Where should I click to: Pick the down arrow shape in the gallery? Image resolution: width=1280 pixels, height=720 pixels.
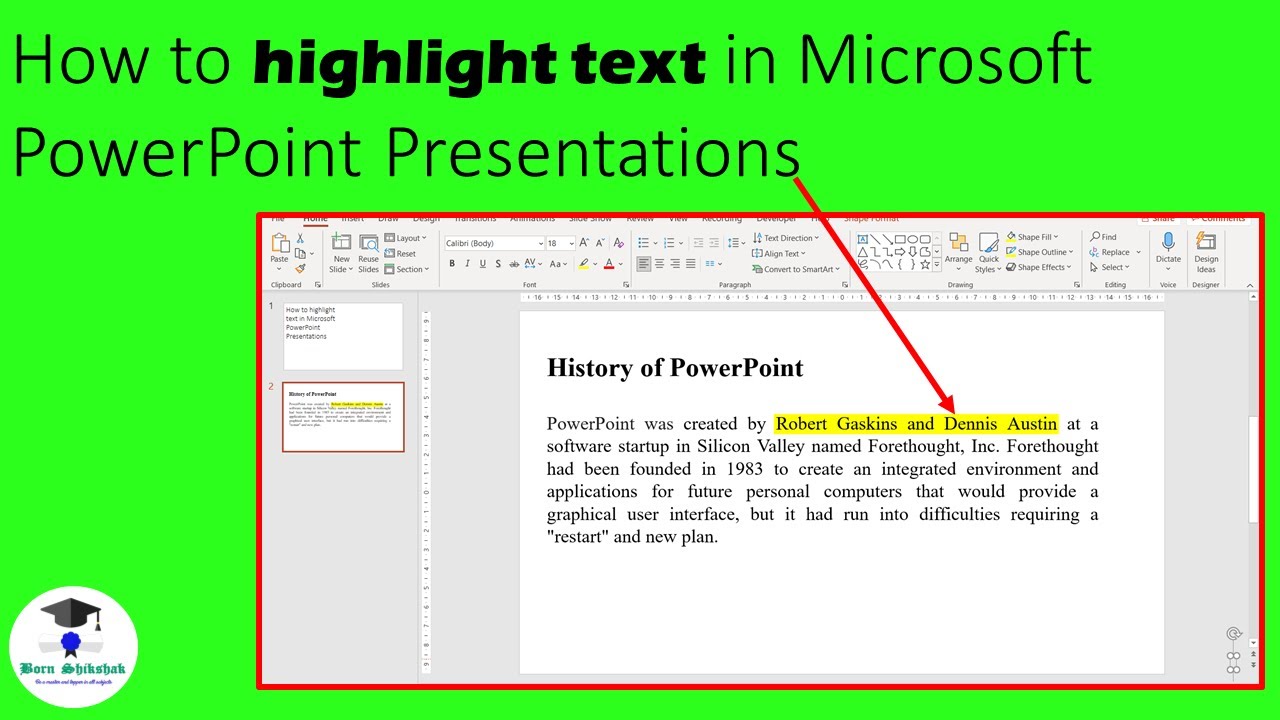pyautogui.click(x=913, y=252)
